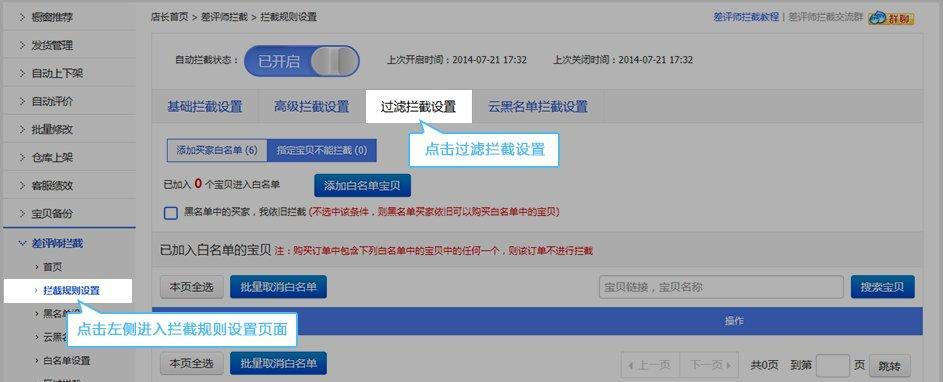Focus the 宝贝链接，宝贝名称 search field

[x=721, y=287]
